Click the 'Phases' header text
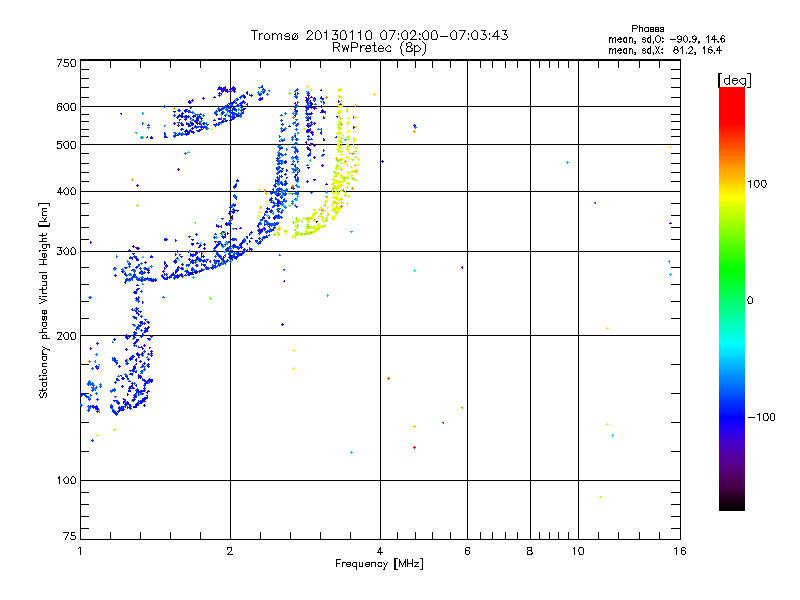The image size is (800, 600). pyautogui.click(x=647, y=29)
